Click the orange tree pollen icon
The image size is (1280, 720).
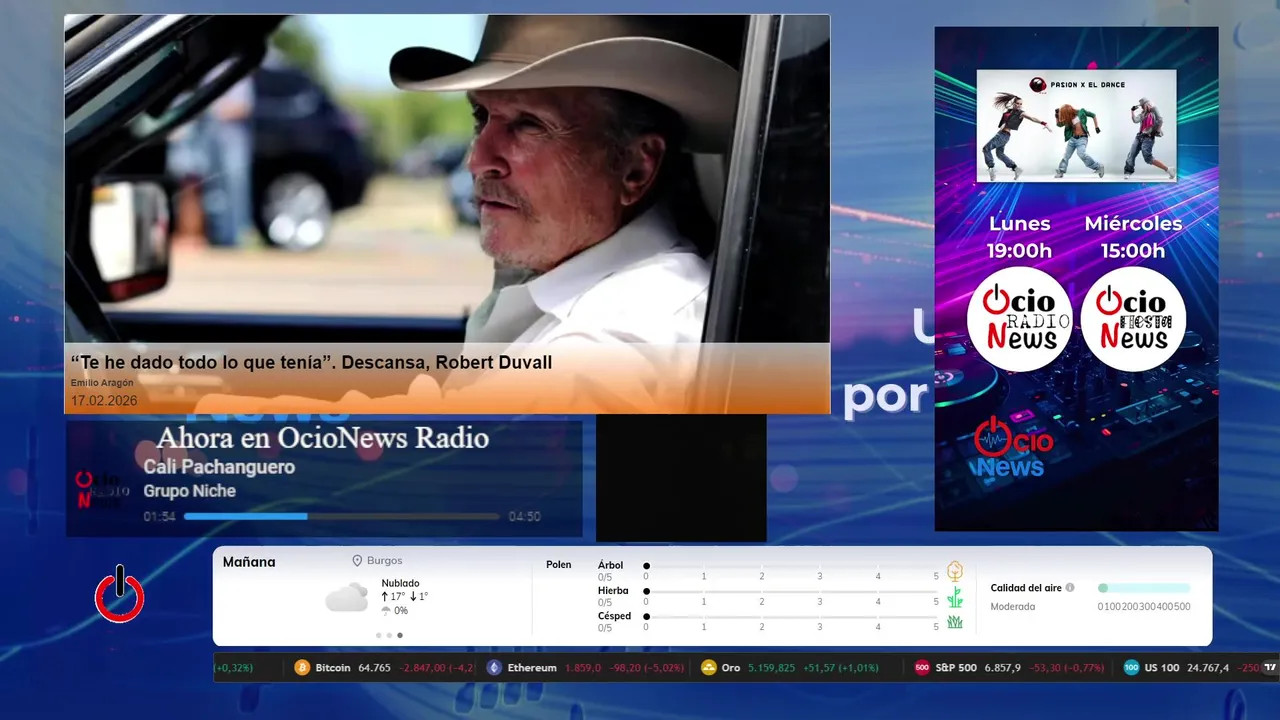click(x=955, y=571)
